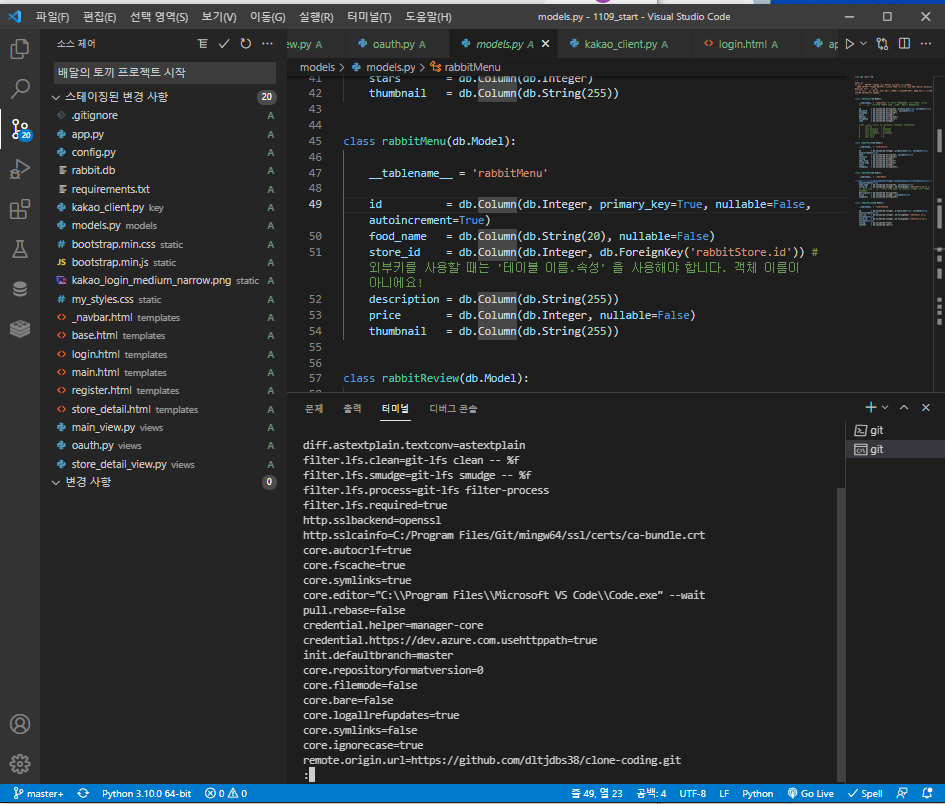The image size is (945, 804).
Task: Open editor more actions ellipsis
Action: [x=926, y=43]
